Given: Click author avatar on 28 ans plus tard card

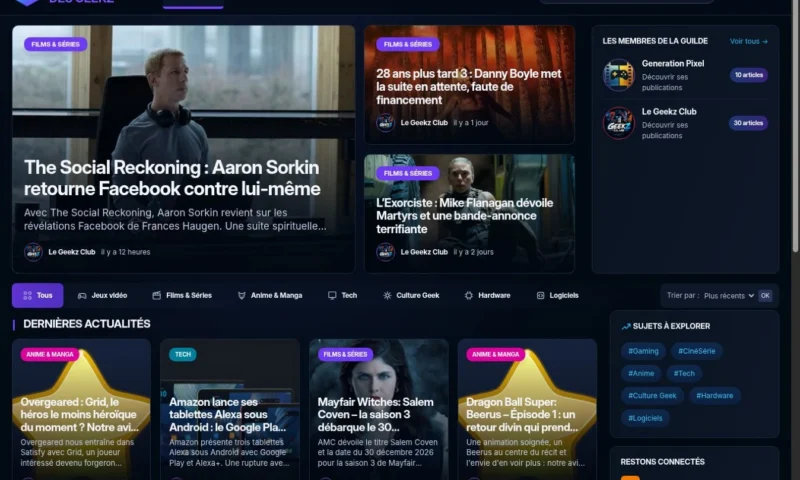Looking at the screenshot, I should coord(385,123).
